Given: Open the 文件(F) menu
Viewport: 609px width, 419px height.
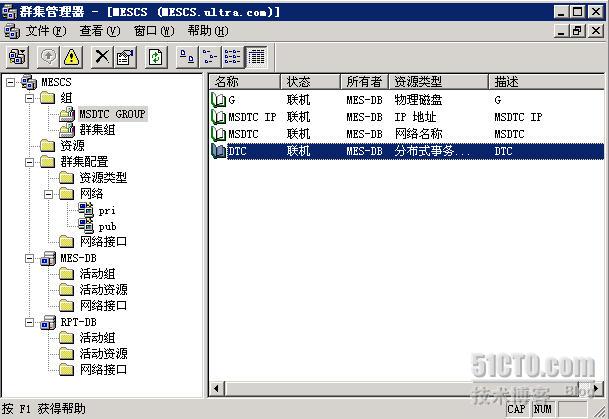Looking at the screenshot, I should pyautogui.click(x=44, y=31).
